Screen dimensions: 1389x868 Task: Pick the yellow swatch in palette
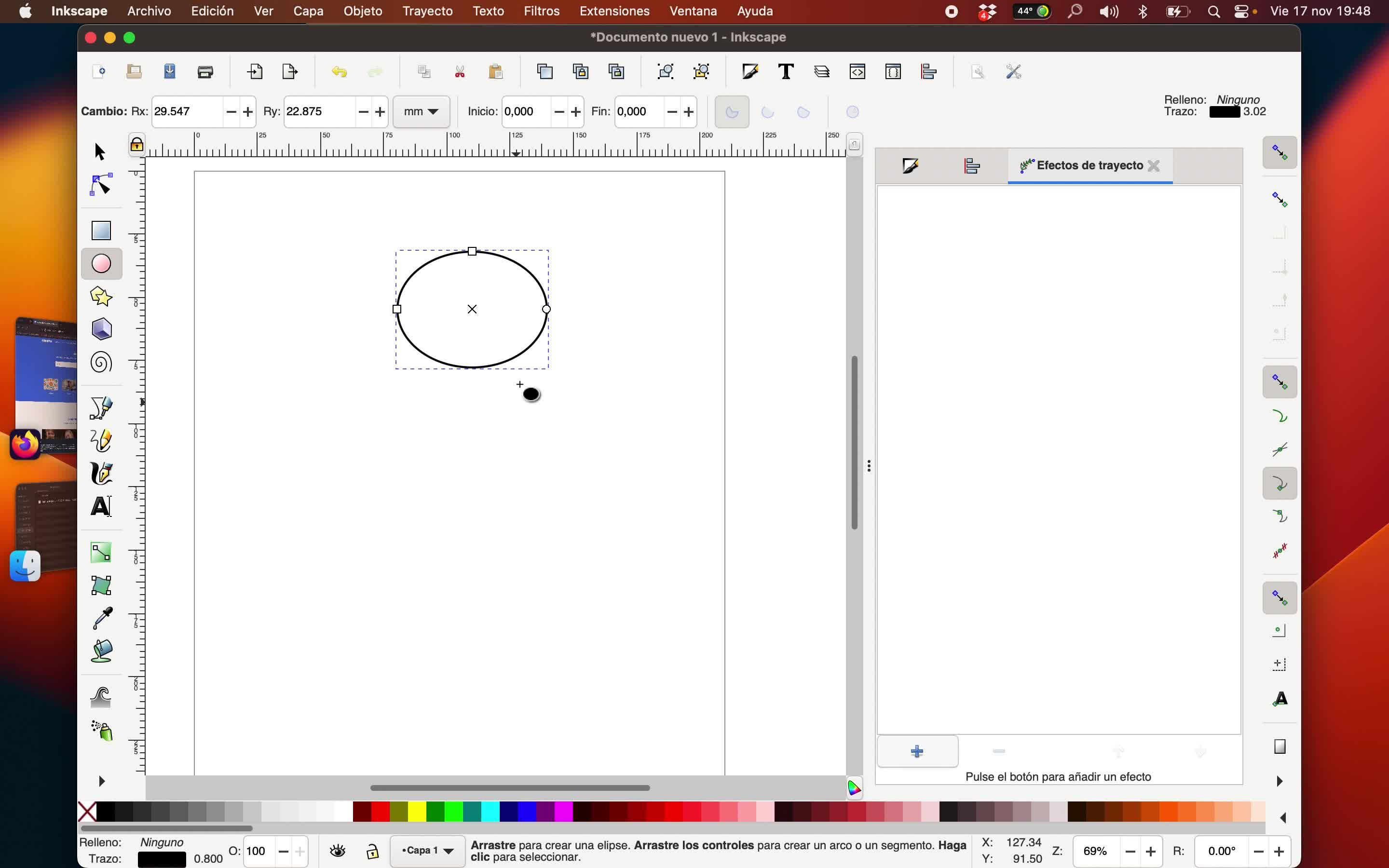click(417, 812)
